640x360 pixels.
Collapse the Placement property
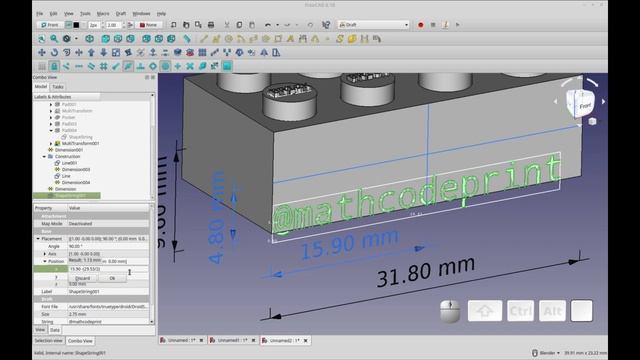click(x=38, y=239)
